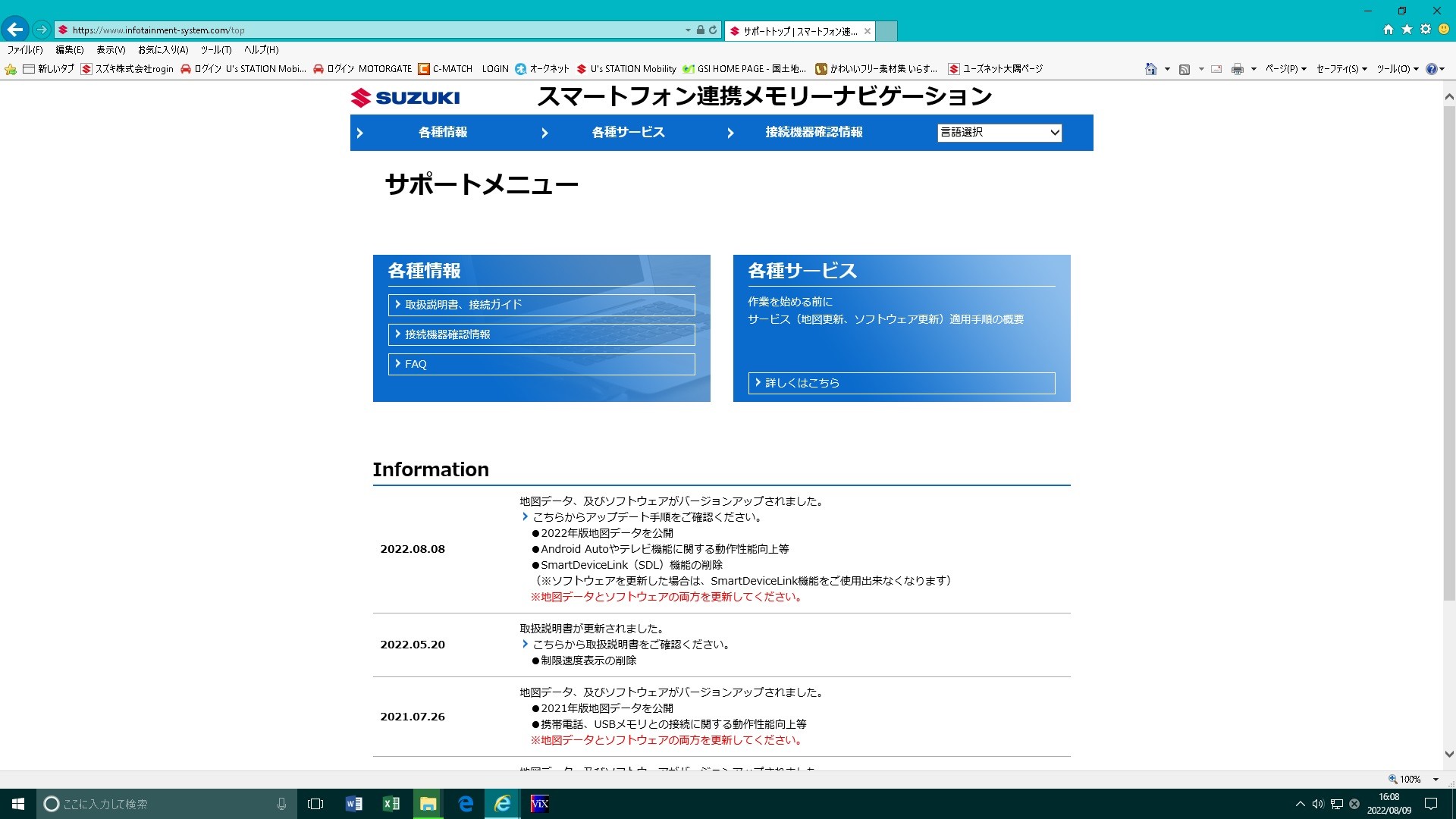Open Microsoft Edge from the taskbar
This screenshot has width=1456, height=819.
[465, 804]
